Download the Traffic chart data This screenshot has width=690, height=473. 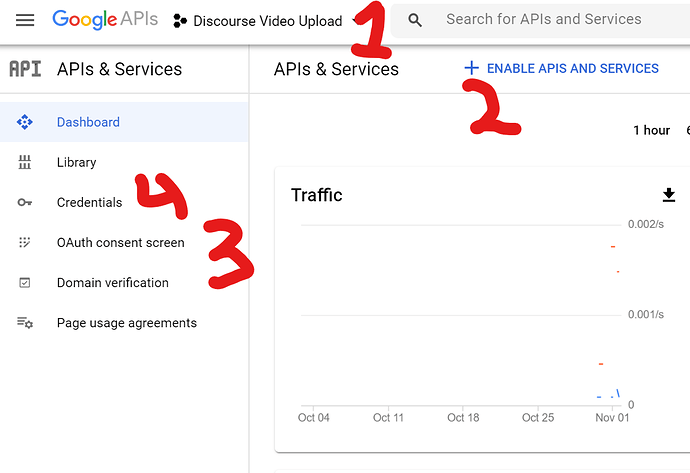point(669,194)
